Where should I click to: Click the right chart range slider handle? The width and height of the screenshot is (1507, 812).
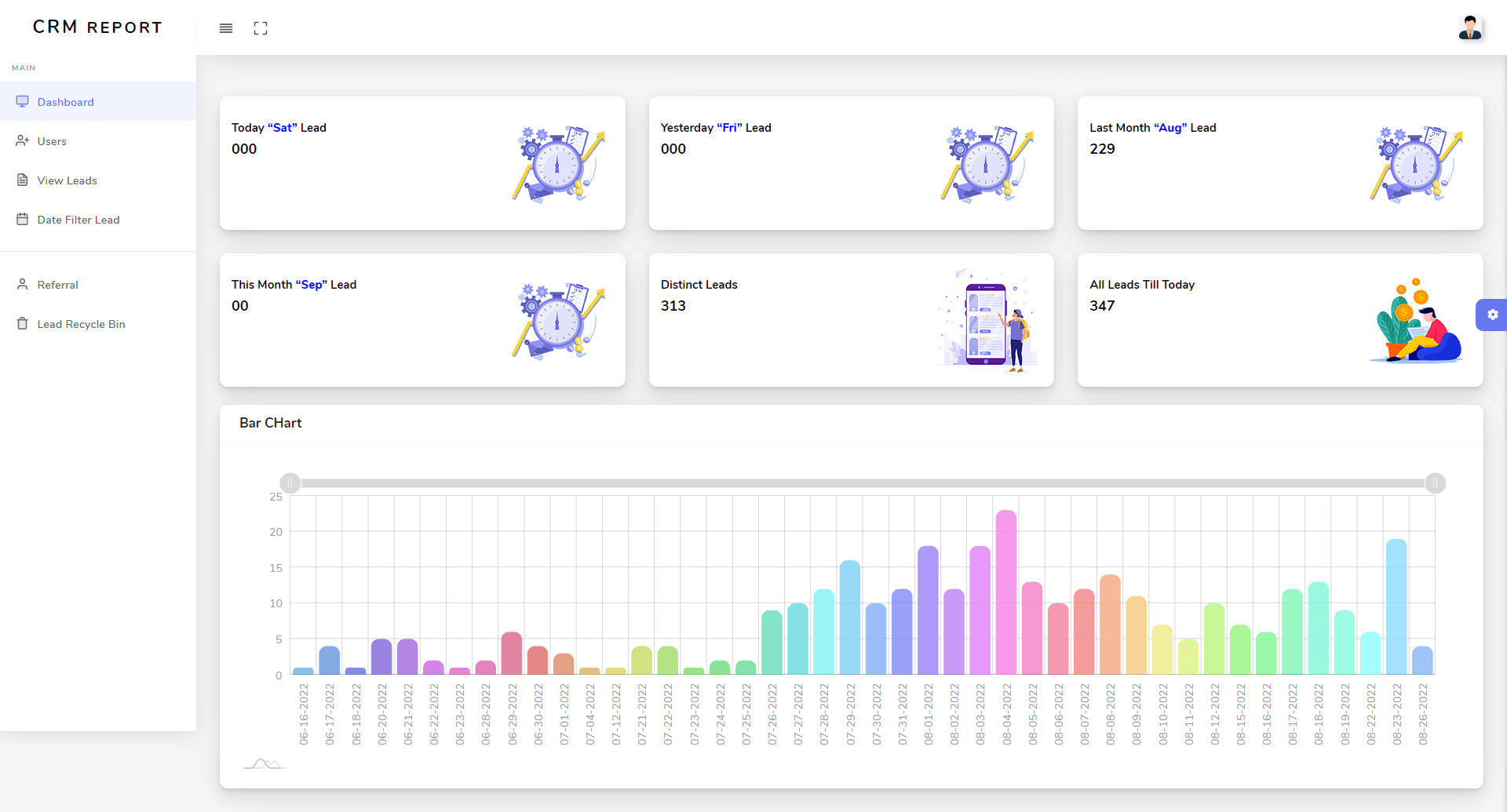coord(1435,483)
